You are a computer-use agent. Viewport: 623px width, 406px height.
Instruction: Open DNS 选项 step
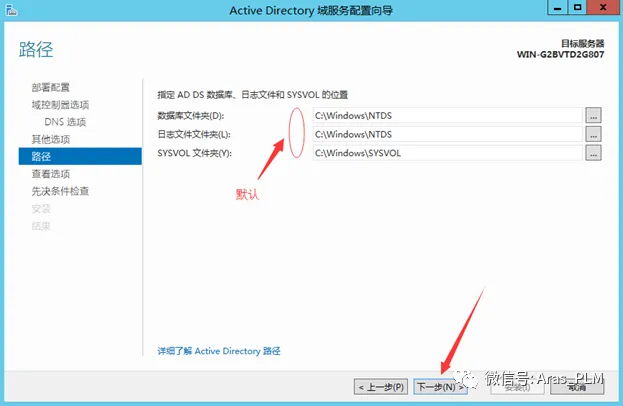(65, 122)
